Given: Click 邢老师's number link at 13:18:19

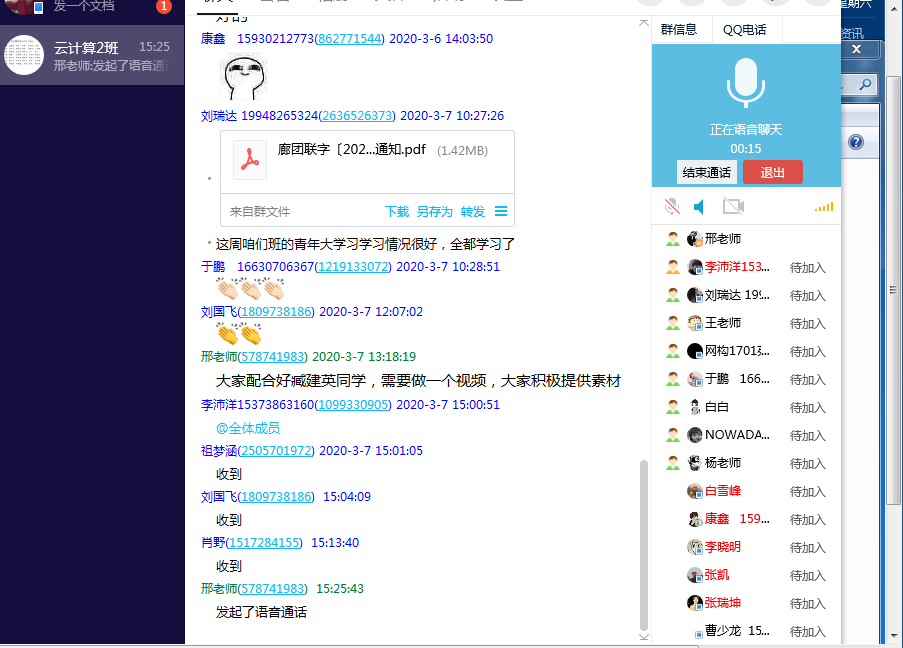Looking at the screenshot, I should tap(272, 357).
